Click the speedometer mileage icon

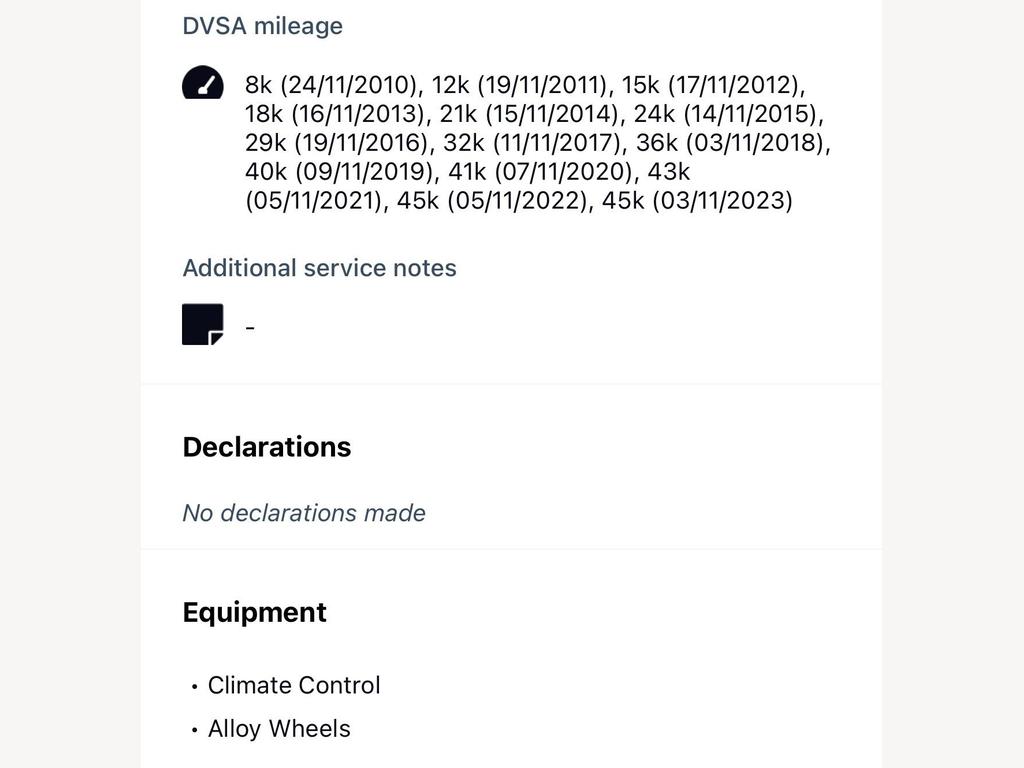click(x=202, y=82)
